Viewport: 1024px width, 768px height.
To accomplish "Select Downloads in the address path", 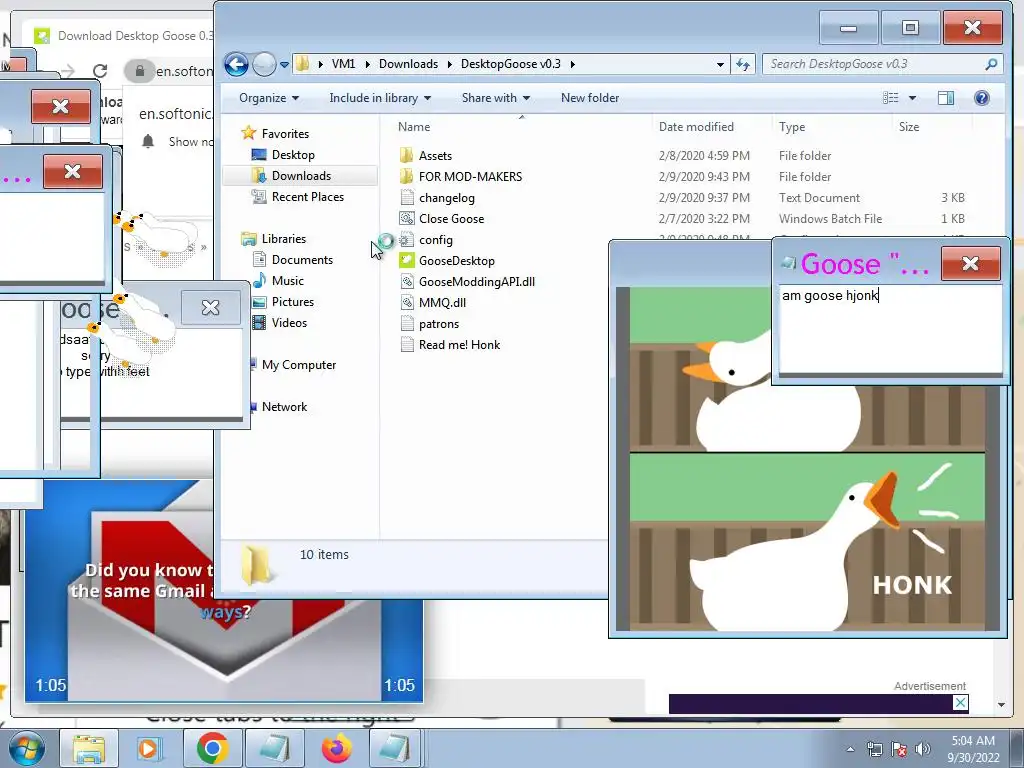I will coord(408,64).
